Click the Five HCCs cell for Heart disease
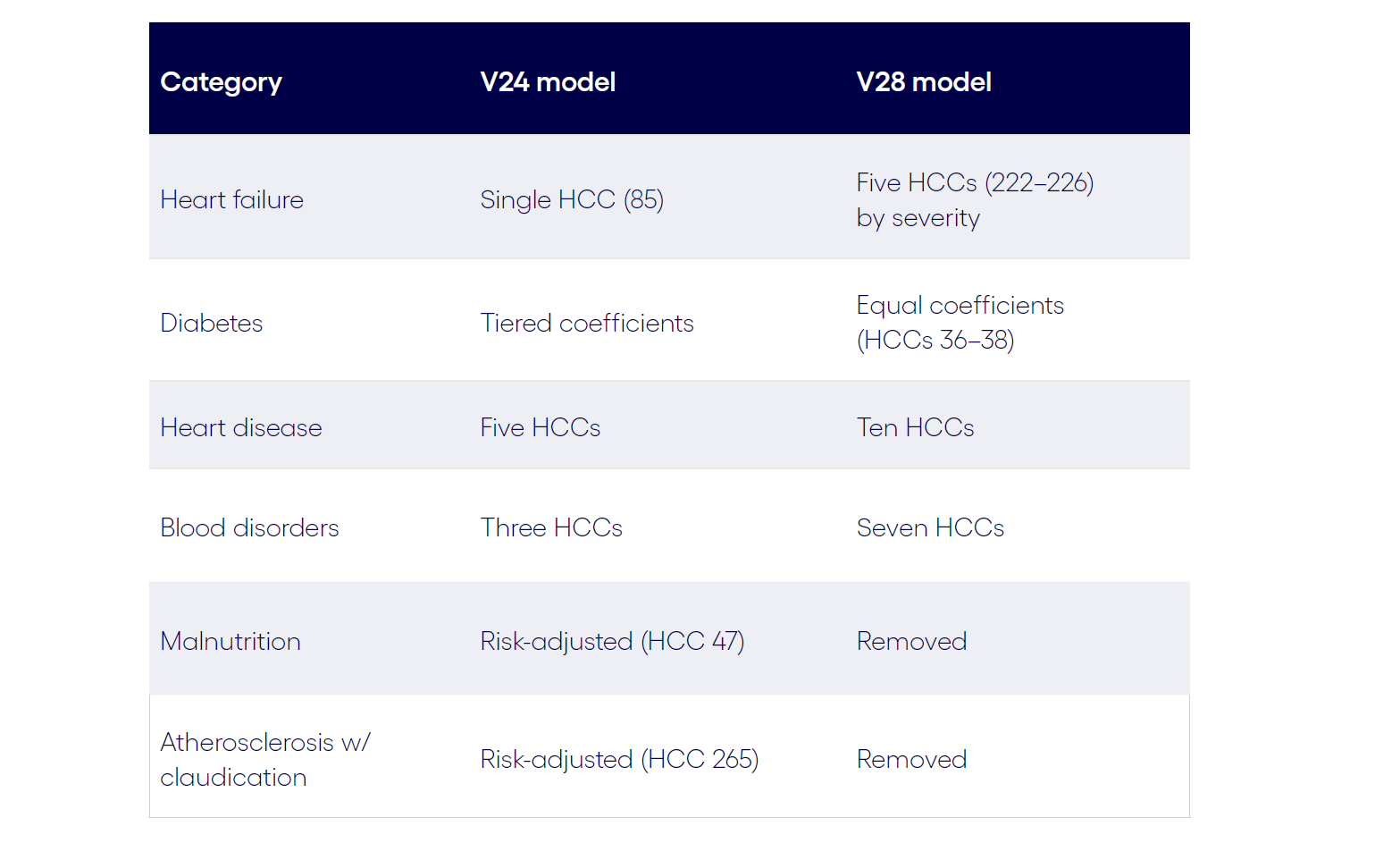Image resolution: width=1400 pixels, height=843 pixels. 540,427
